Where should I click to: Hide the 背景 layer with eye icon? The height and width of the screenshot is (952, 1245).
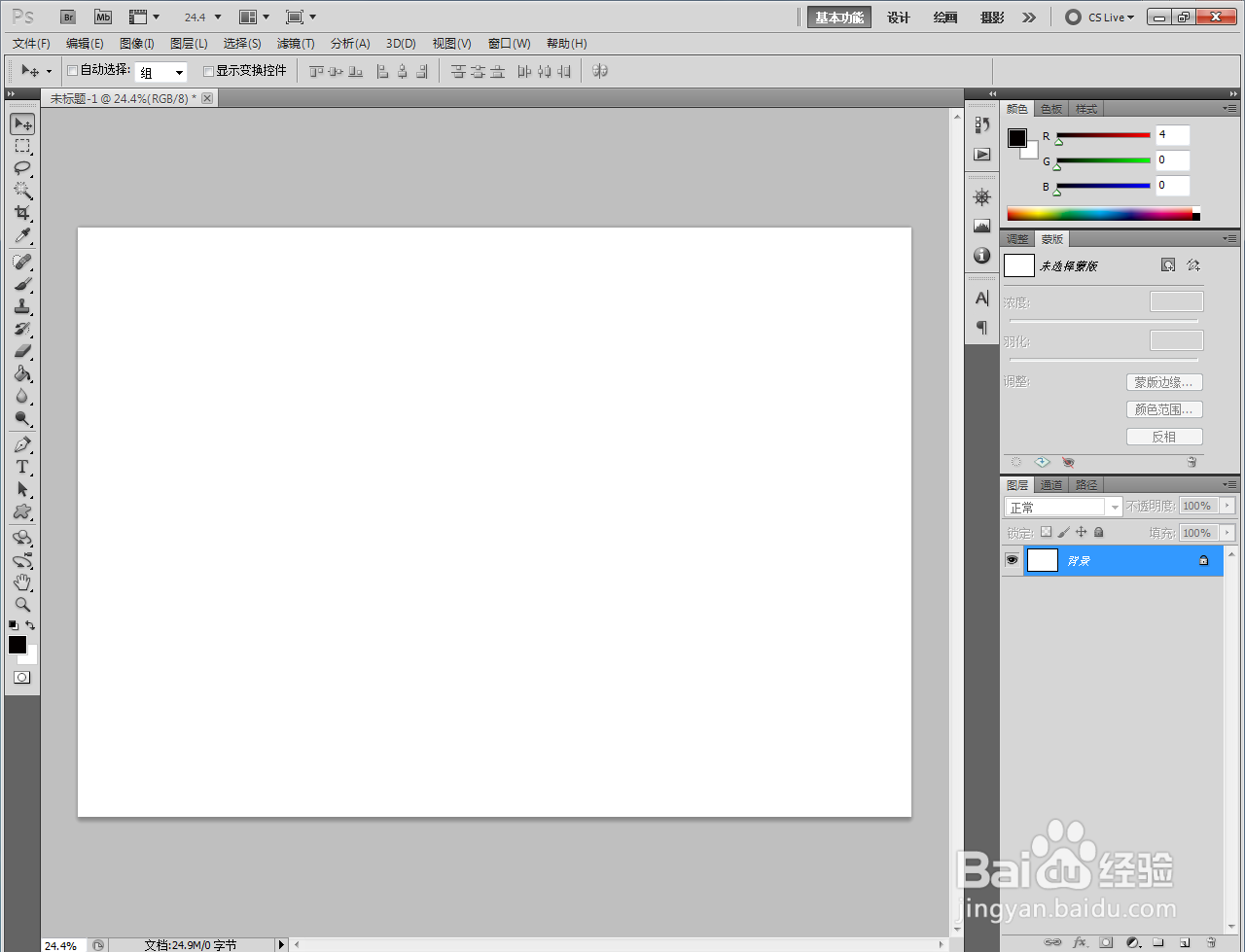point(1013,560)
